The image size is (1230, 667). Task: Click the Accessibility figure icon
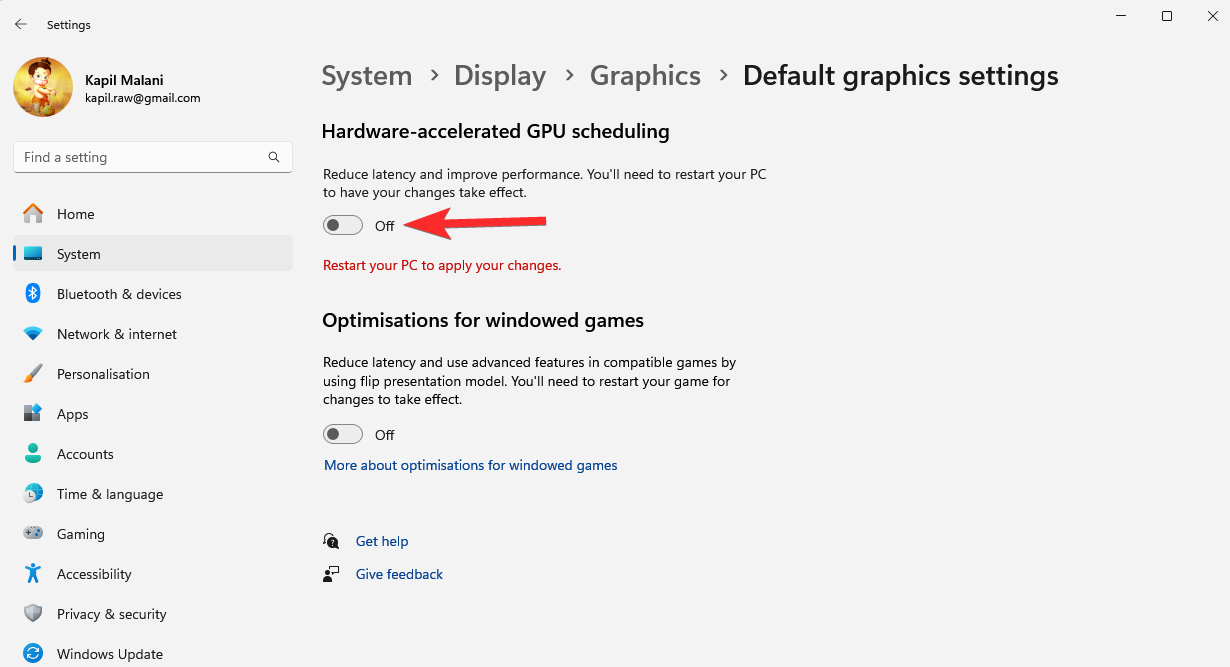pos(33,574)
